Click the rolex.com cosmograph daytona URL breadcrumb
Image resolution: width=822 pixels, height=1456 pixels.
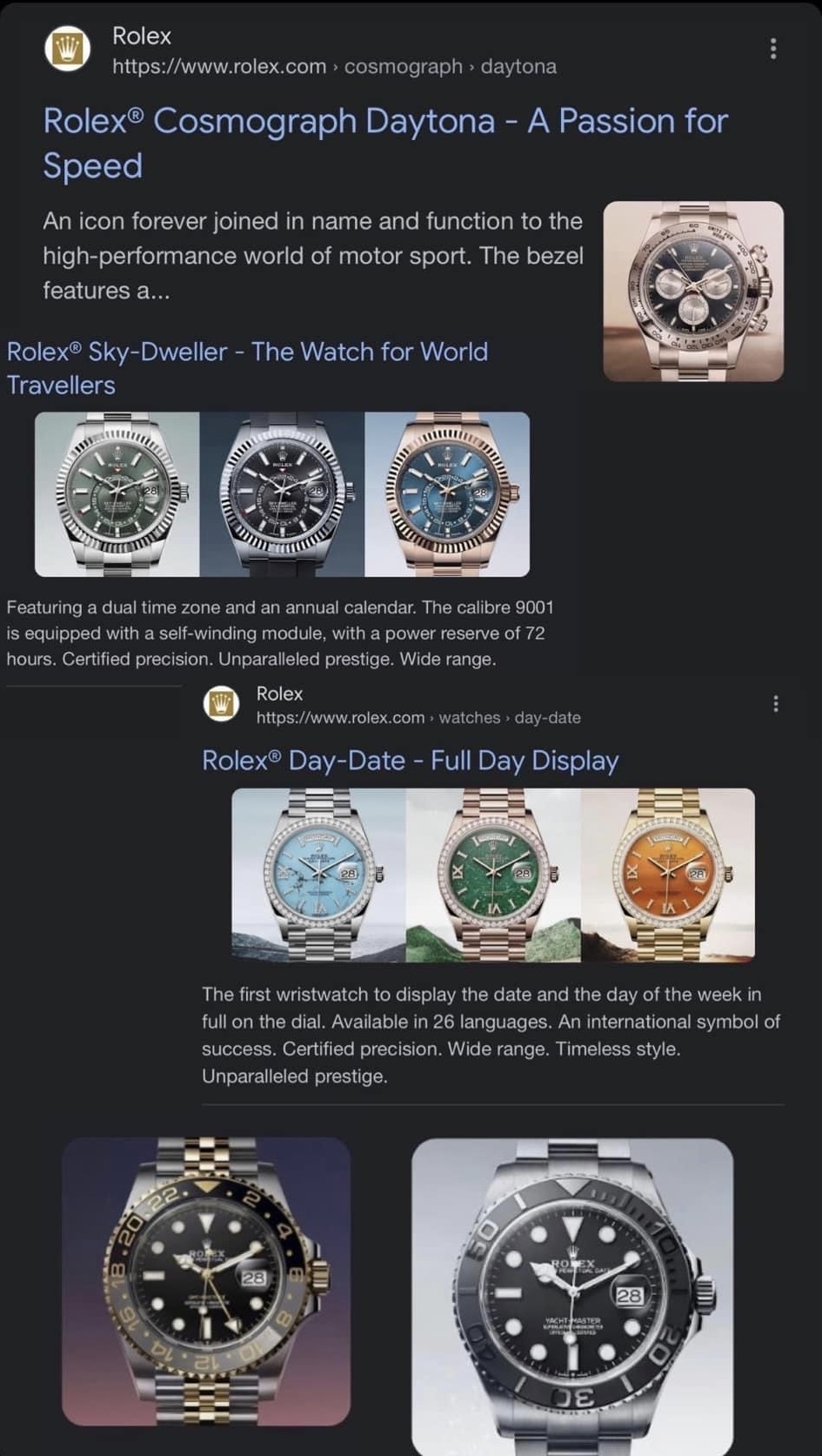point(334,67)
